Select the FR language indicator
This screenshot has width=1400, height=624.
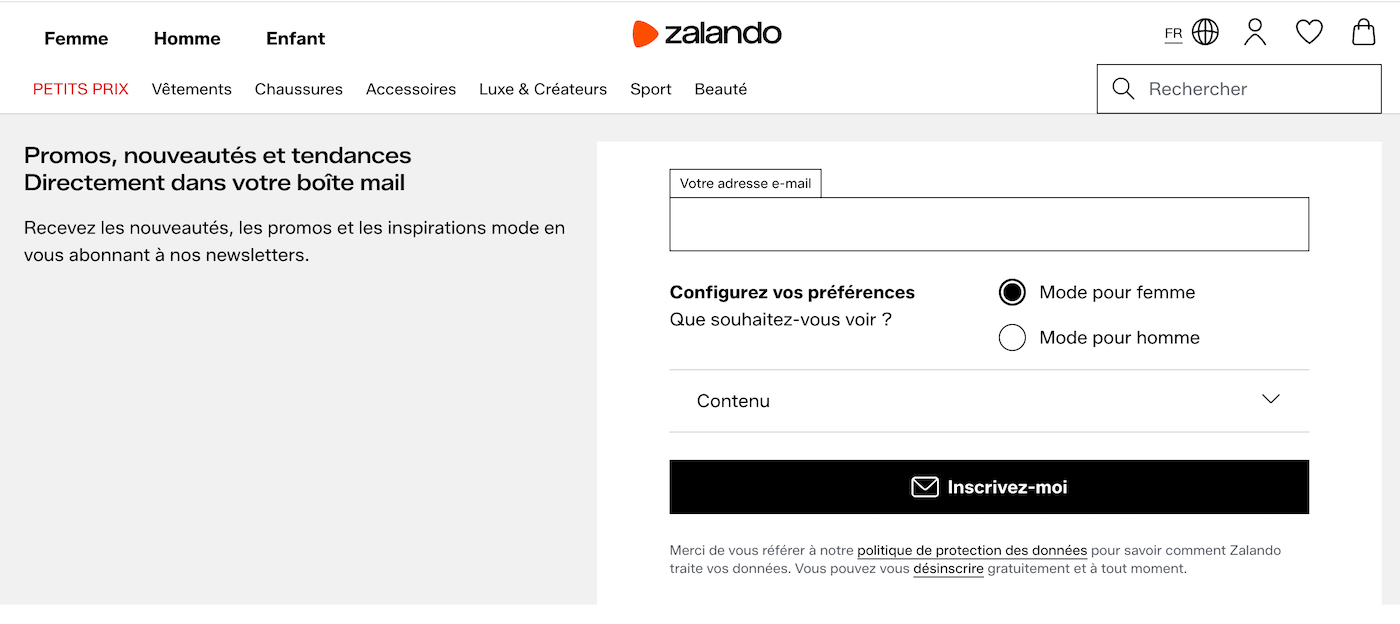pyautogui.click(x=1172, y=32)
